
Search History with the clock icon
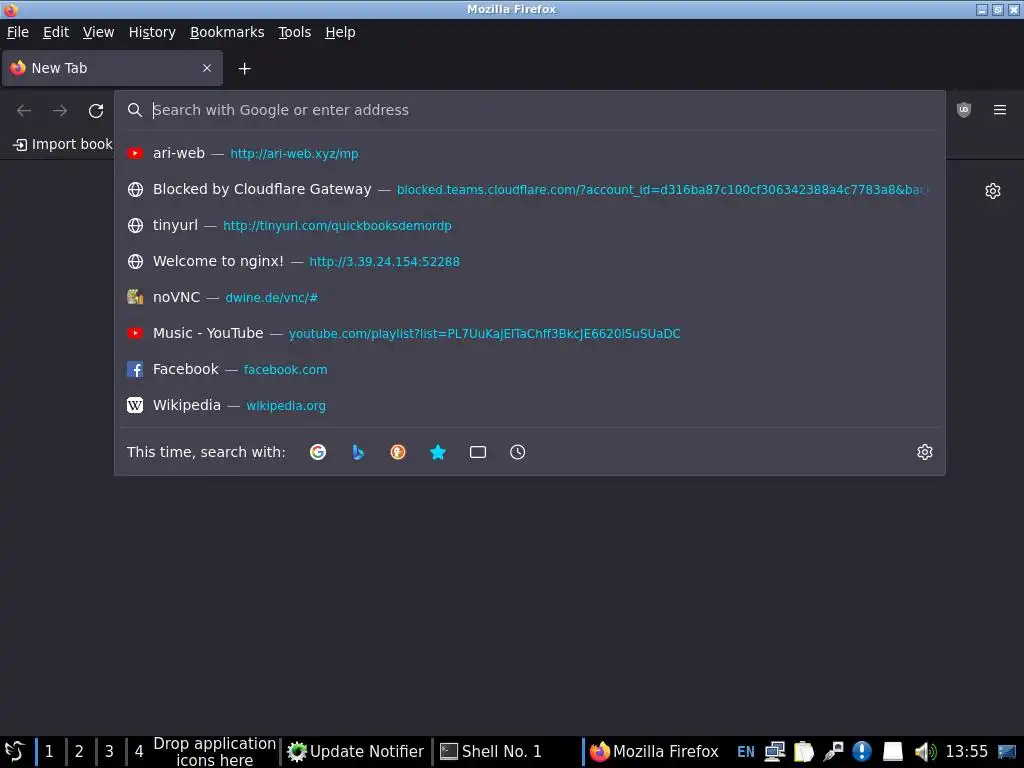(517, 452)
